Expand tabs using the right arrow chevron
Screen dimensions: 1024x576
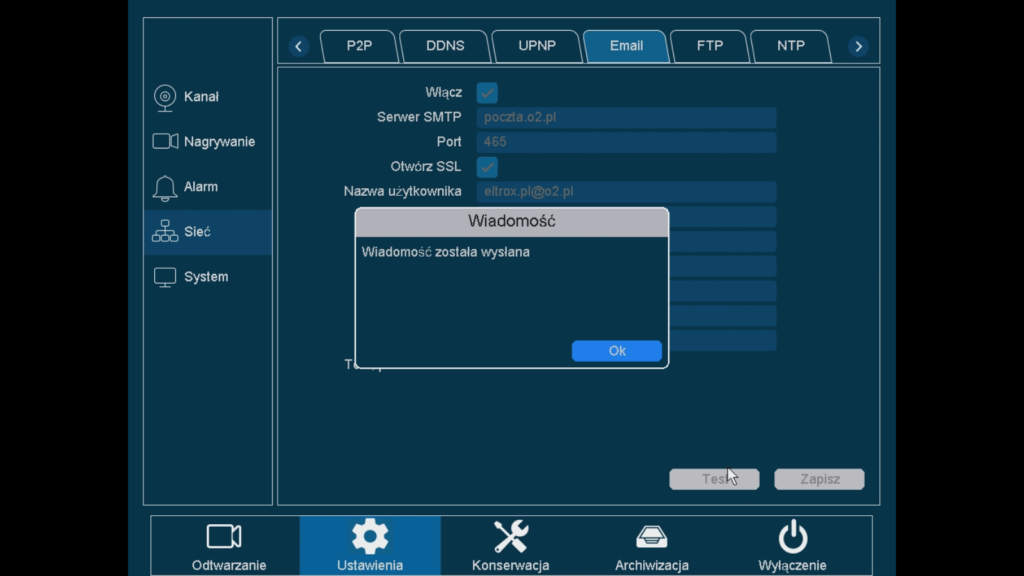(x=858, y=45)
